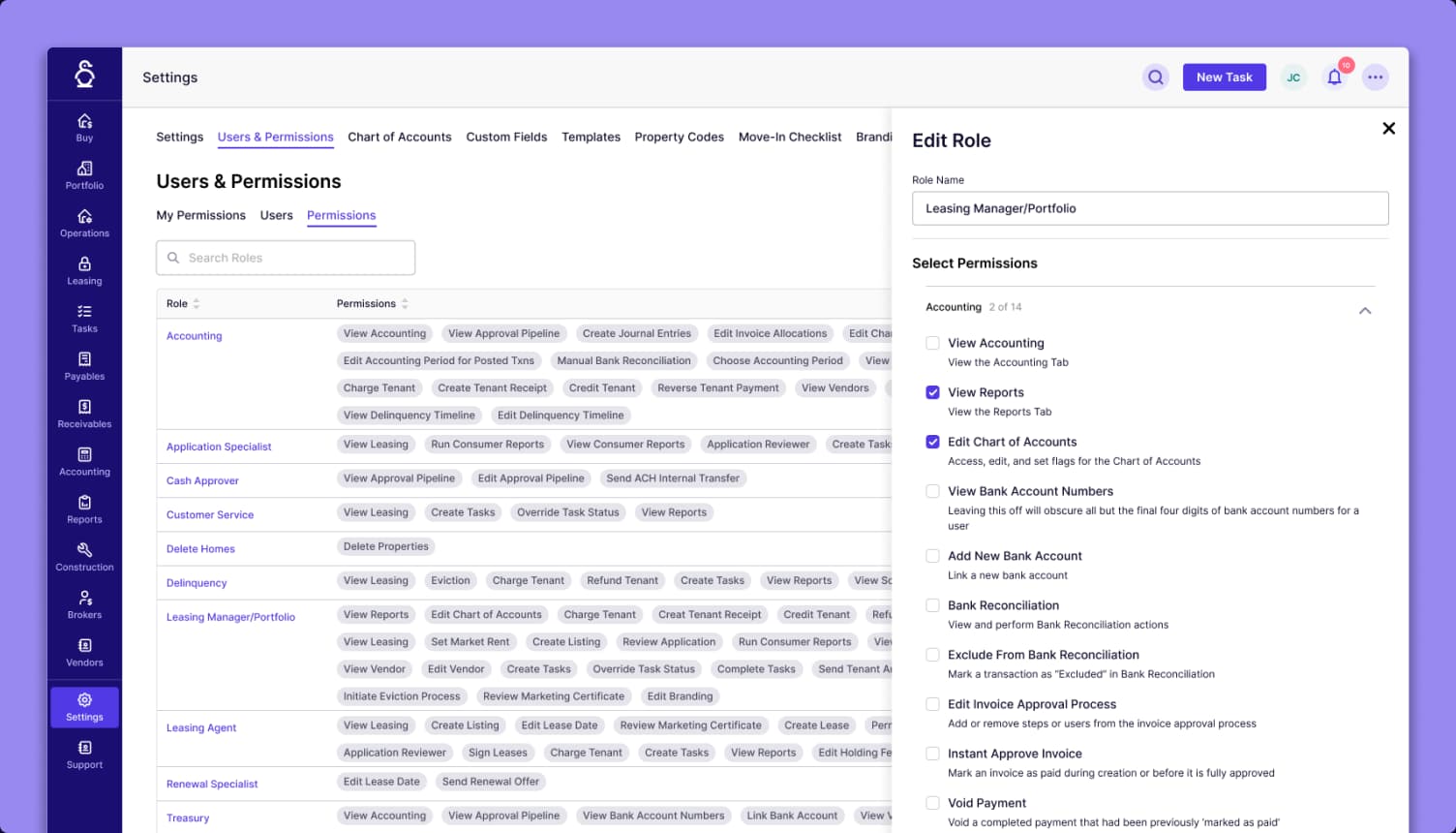This screenshot has width=1456, height=833.
Task: Open the Leasing section in the sidebar
Action: click(x=84, y=271)
